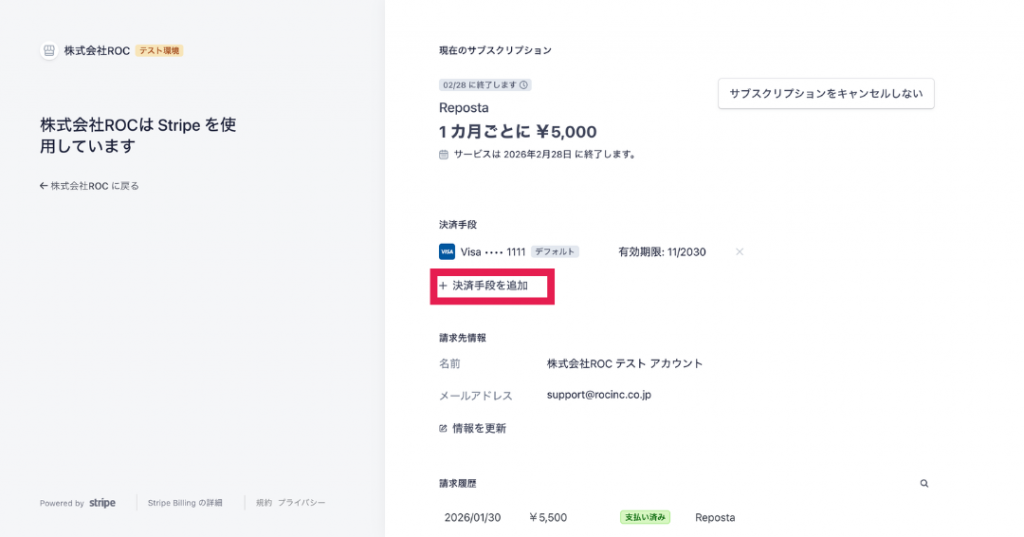The width and height of the screenshot is (1024, 537).
Task: Click the calendar icon beside service end date
Action: [444, 155]
